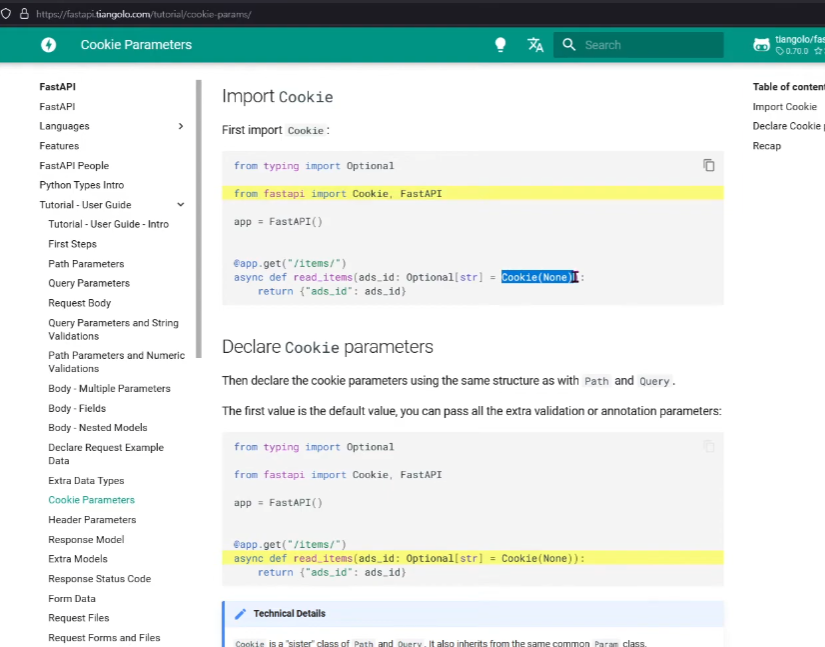The width and height of the screenshot is (825, 647).
Task: Click the Technical Details pencil icon
Action: (x=240, y=614)
